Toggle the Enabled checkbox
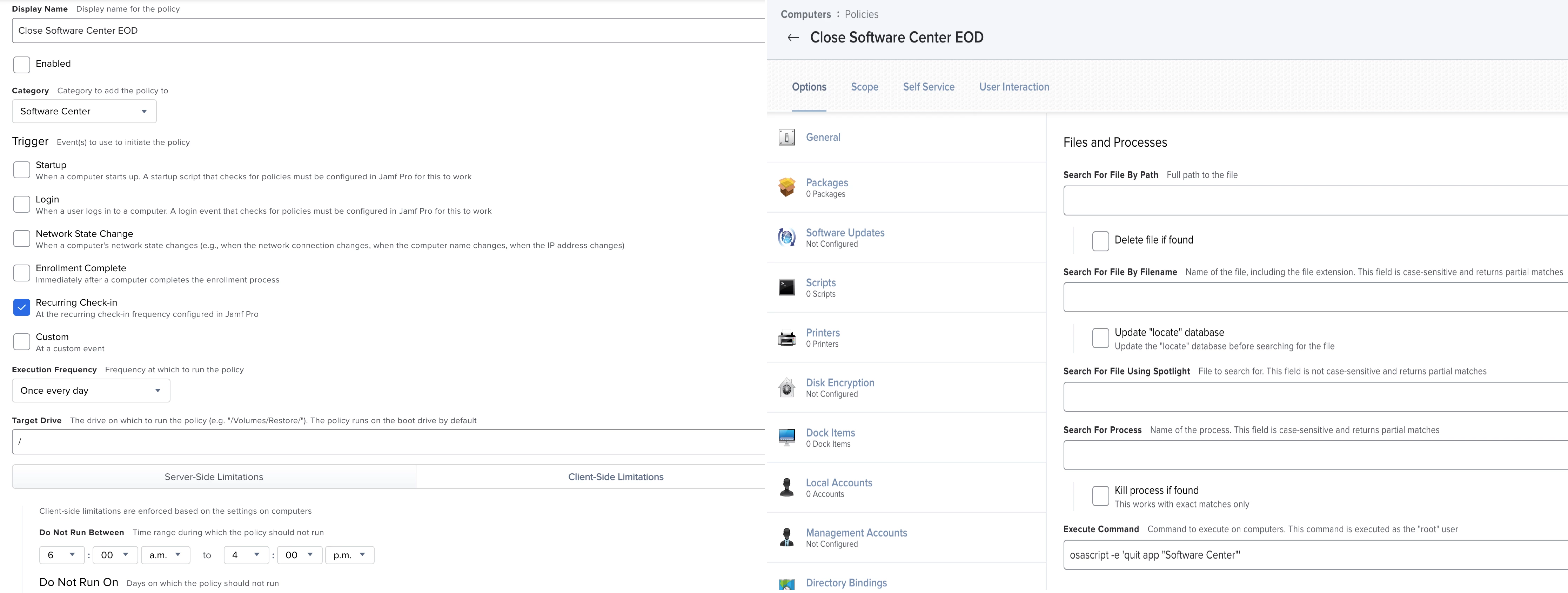The width and height of the screenshot is (1568, 593). (22, 65)
